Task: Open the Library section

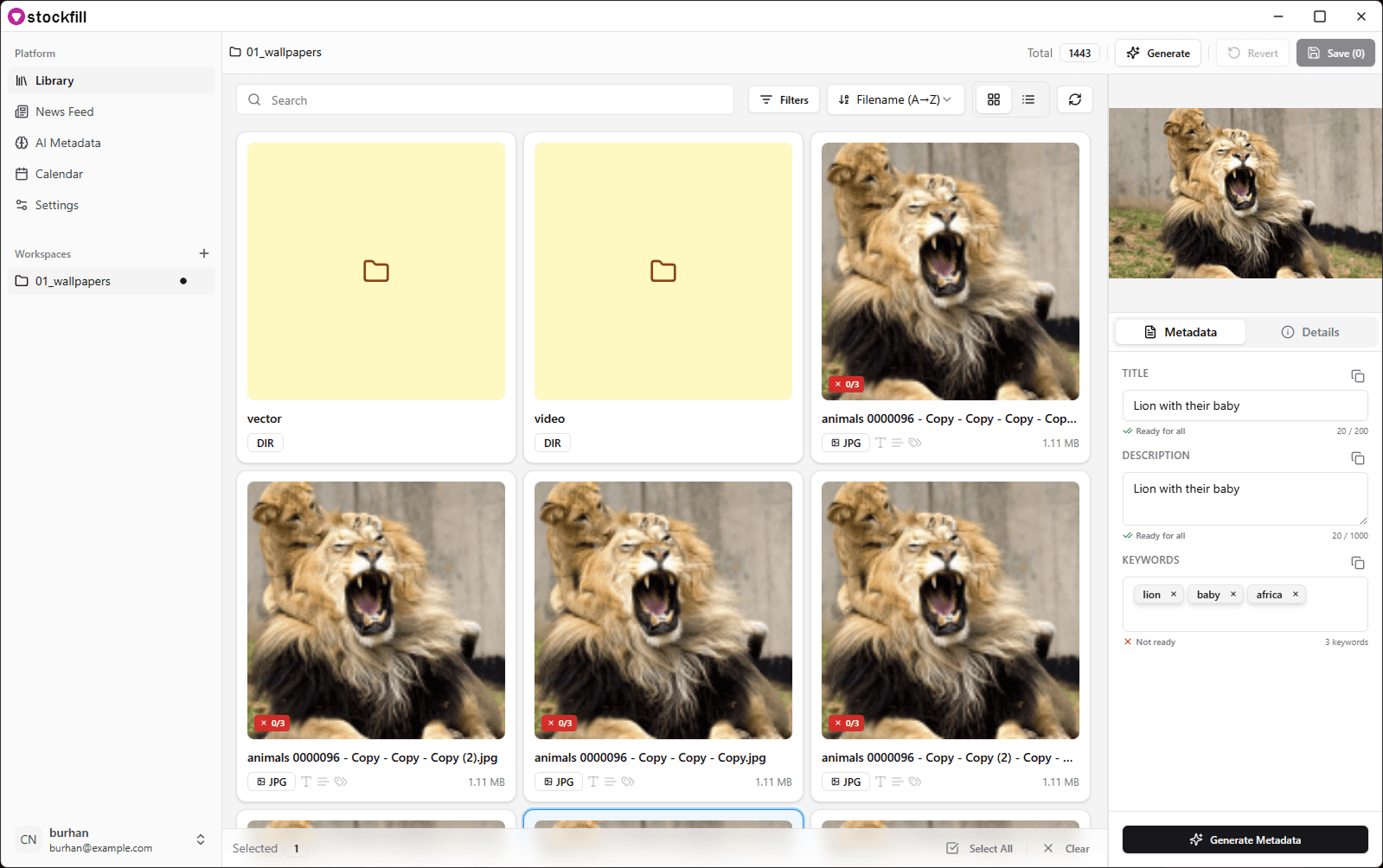Action: coord(111,80)
